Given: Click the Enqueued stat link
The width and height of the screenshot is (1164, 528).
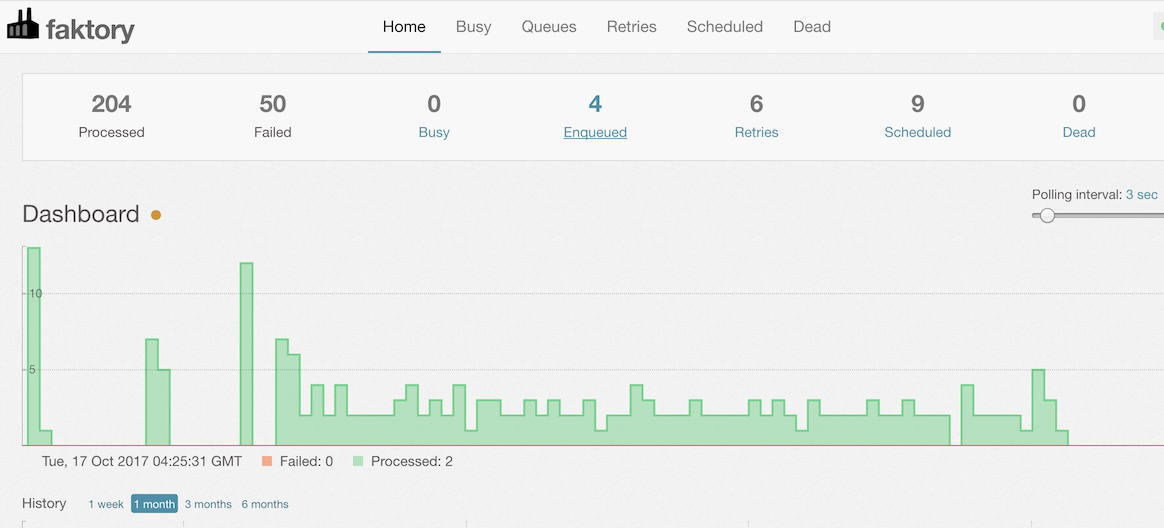Looking at the screenshot, I should pyautogui.click(x=595, y=132).
